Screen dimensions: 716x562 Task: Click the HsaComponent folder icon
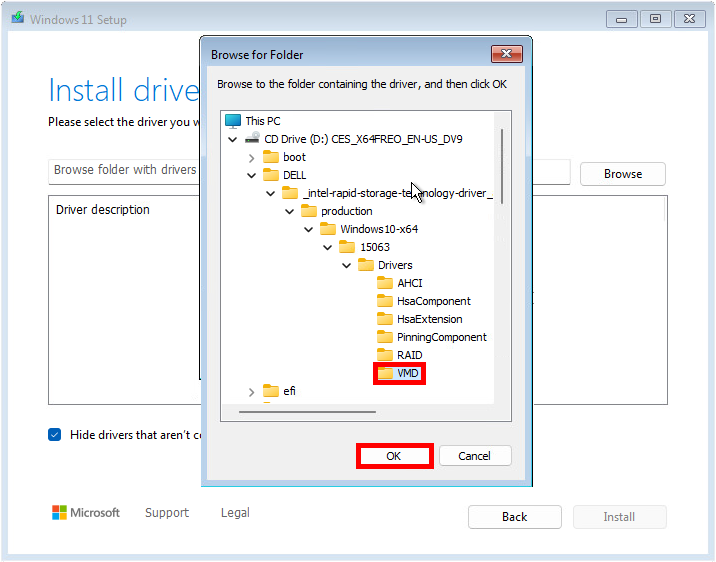tap(385, 301)
